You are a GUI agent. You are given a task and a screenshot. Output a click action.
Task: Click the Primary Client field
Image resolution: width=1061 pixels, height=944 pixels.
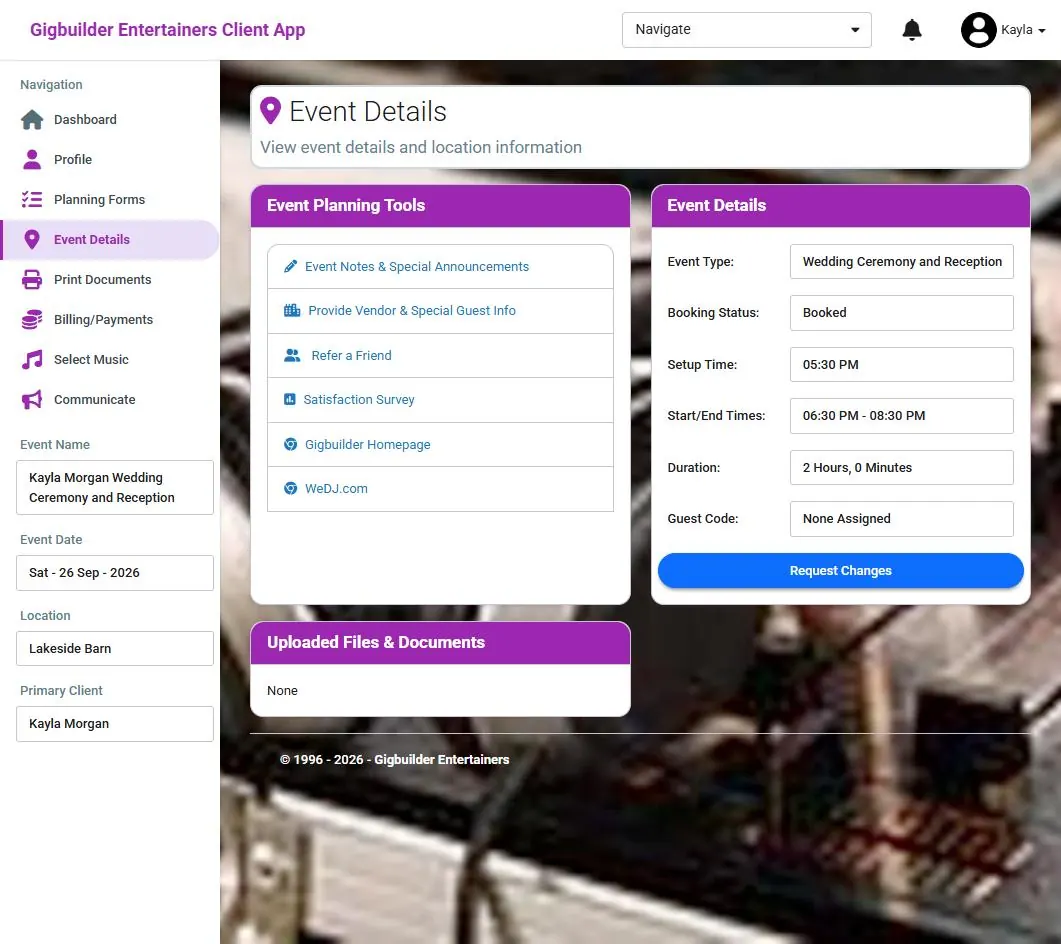tap(115, 723)
